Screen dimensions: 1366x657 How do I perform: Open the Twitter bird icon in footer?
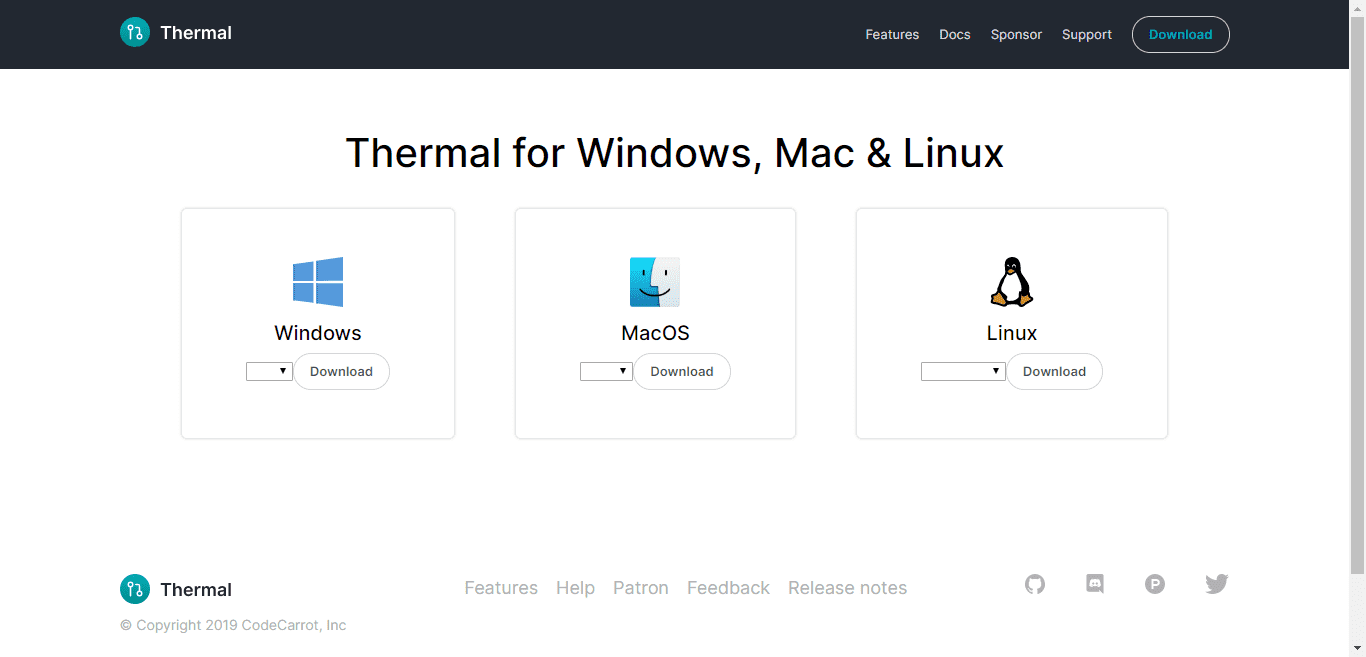[x=1216, y=584]
